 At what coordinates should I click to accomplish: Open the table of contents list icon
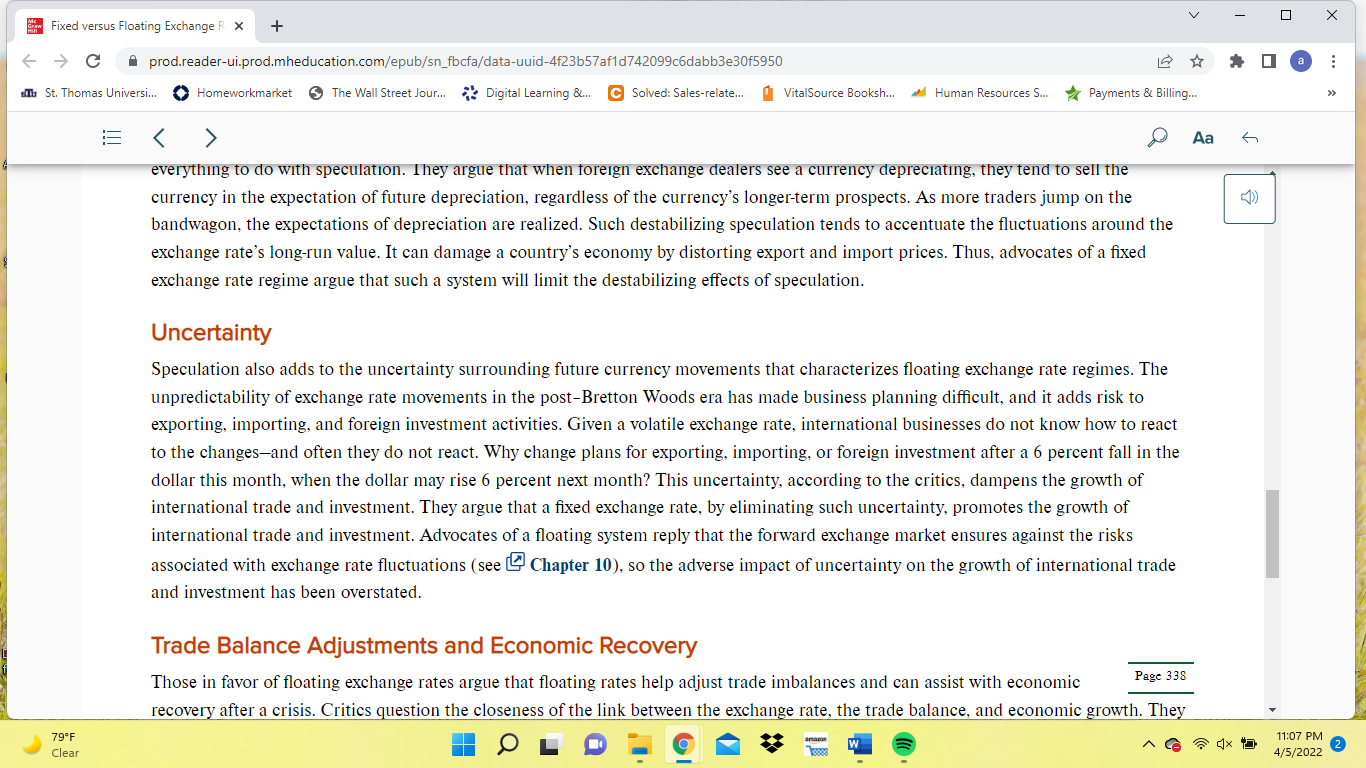pyautogui.click(x=112, y=138)
